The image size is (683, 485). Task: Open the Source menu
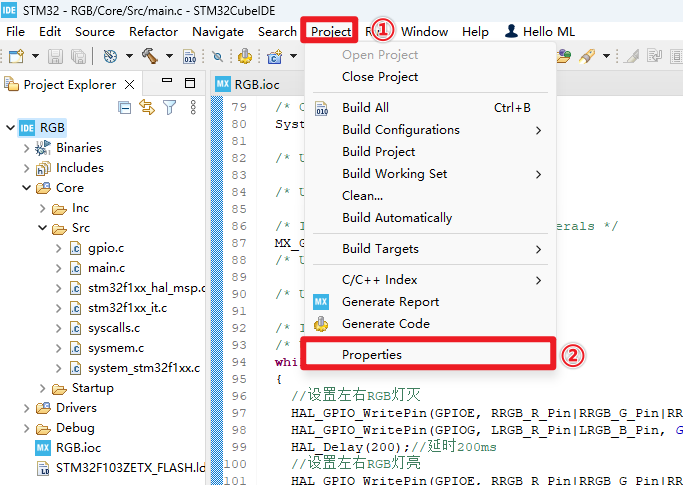tap(95, 32)
